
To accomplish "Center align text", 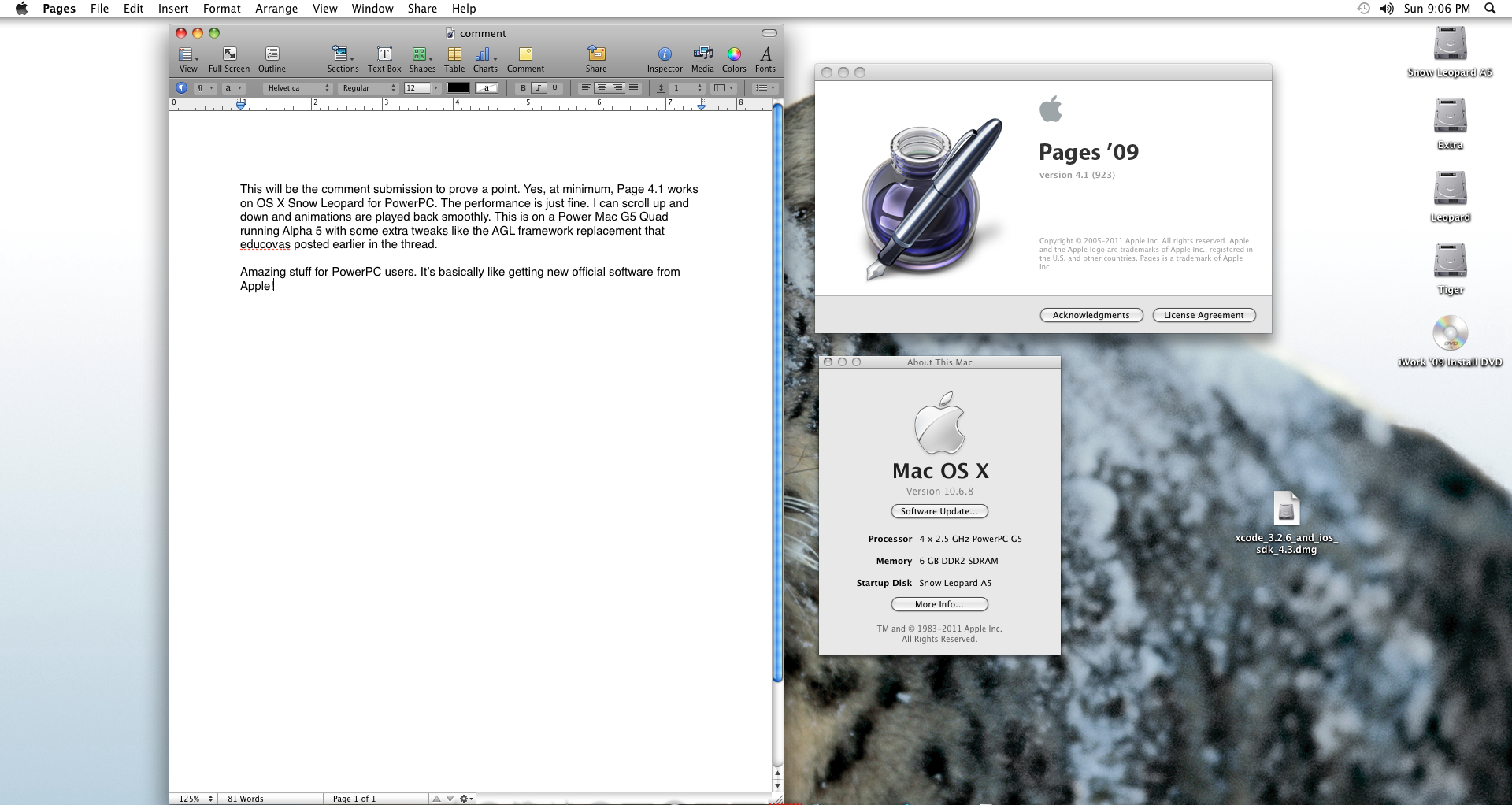I will coord(602,88).
